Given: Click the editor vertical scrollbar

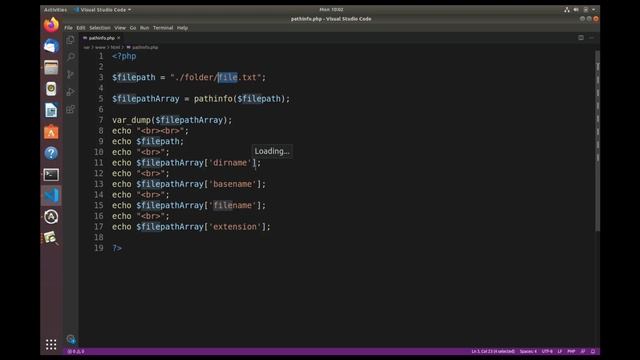Looking at the screenshot, I should pyautogui.click(x=597, y=141).
